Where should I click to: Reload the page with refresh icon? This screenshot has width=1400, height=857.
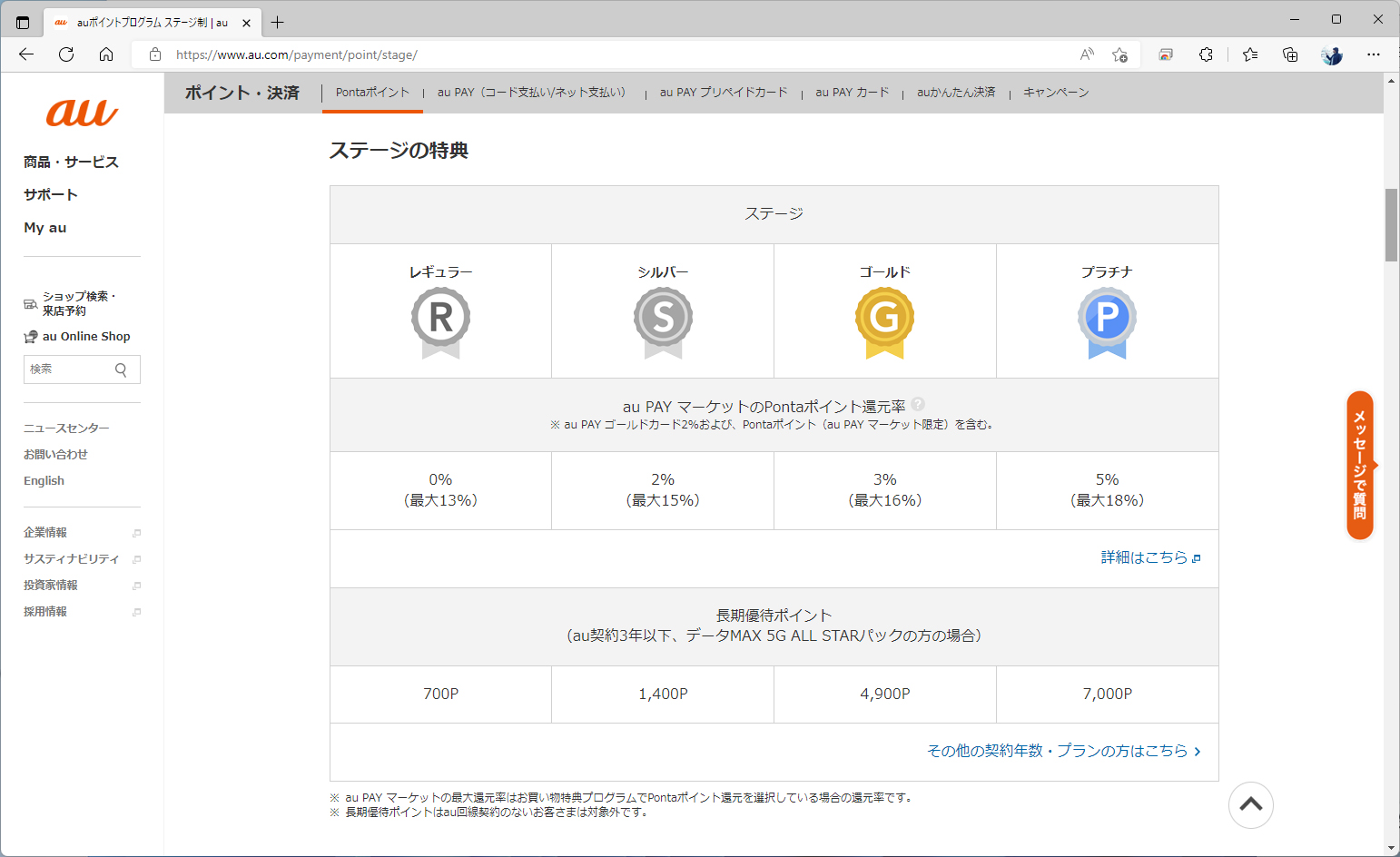66,54
